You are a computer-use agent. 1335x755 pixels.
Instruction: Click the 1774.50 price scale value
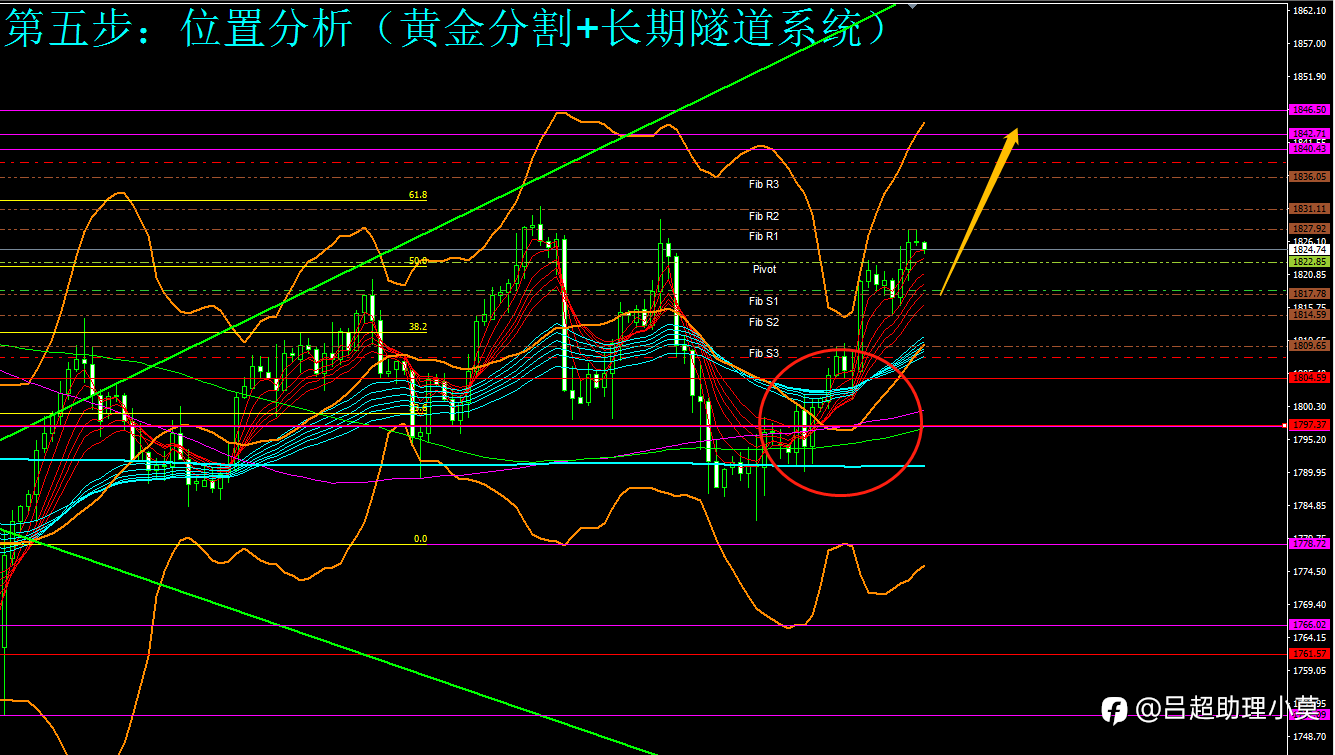coord(1309,572)
